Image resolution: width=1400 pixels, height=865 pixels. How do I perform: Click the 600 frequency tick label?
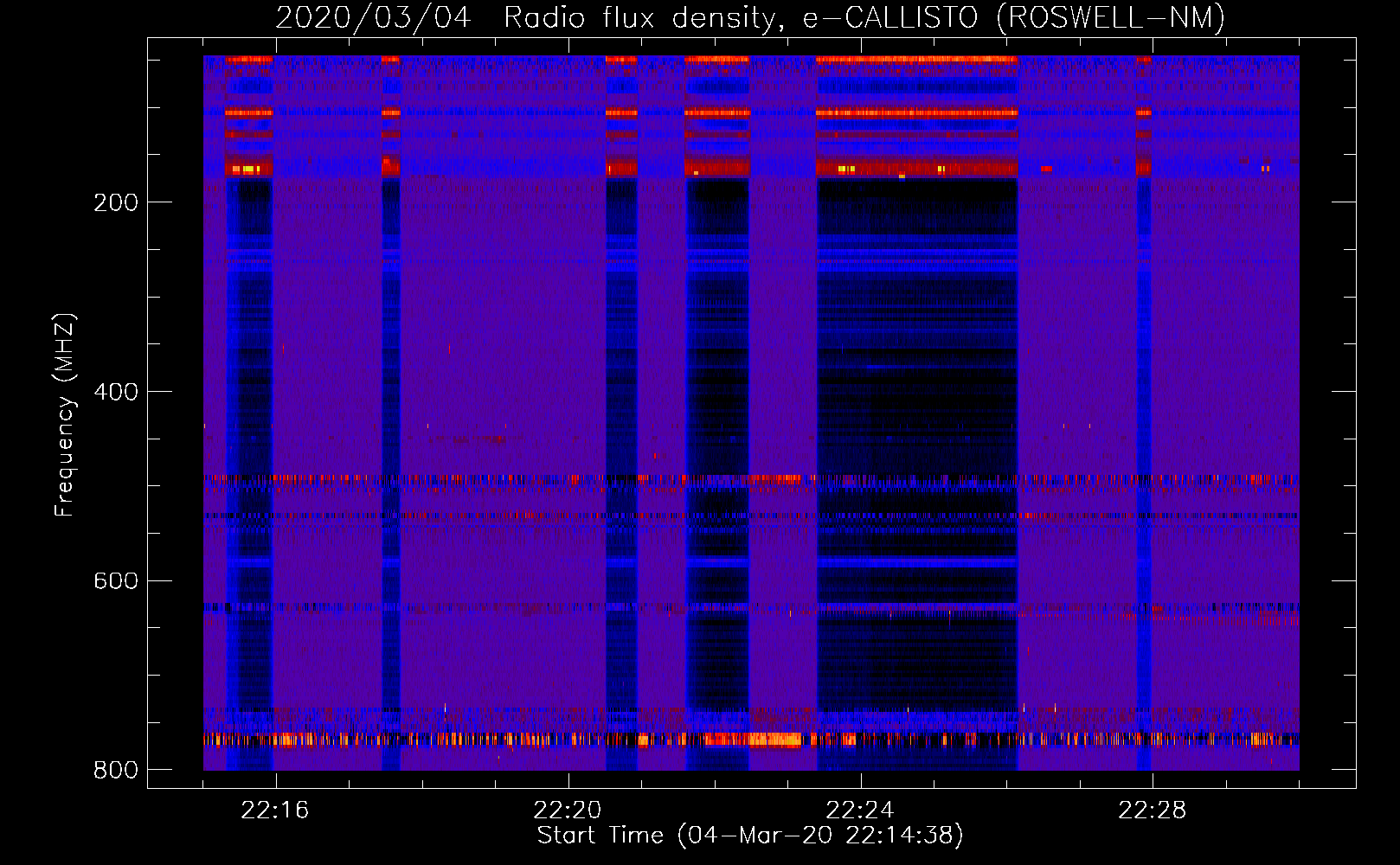click(116, 580)
